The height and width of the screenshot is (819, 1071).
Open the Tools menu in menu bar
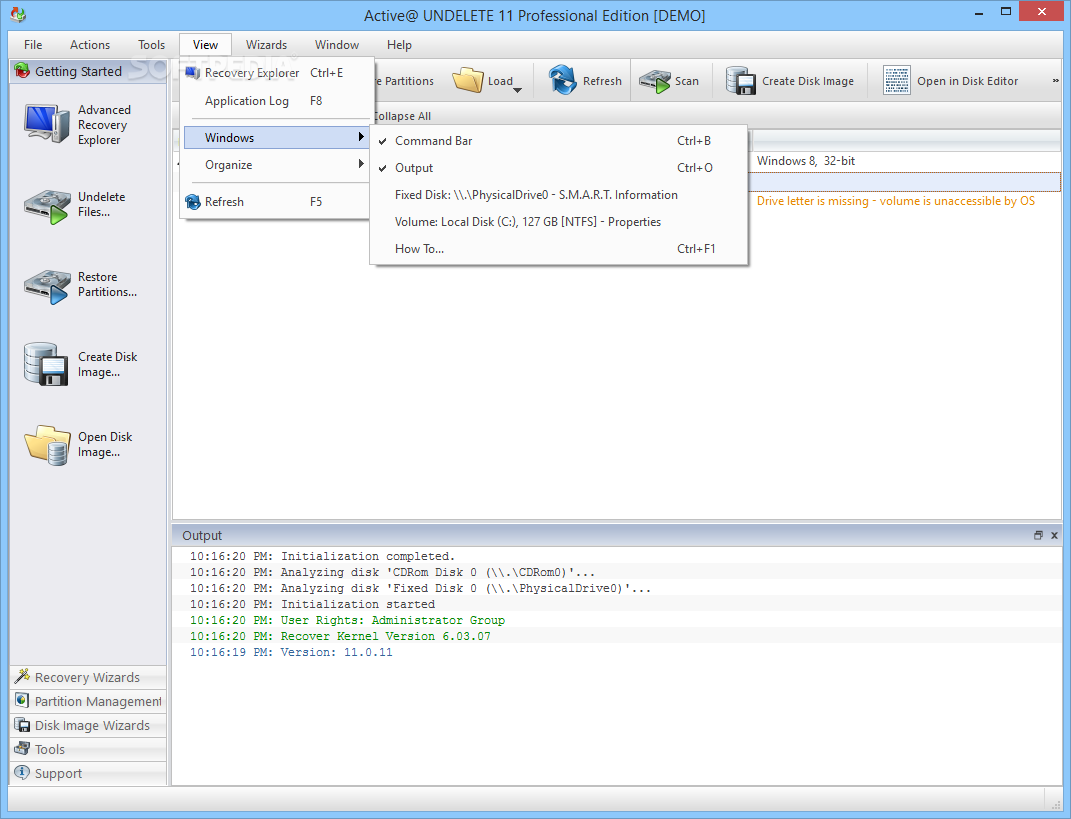(x=151, y=44)
